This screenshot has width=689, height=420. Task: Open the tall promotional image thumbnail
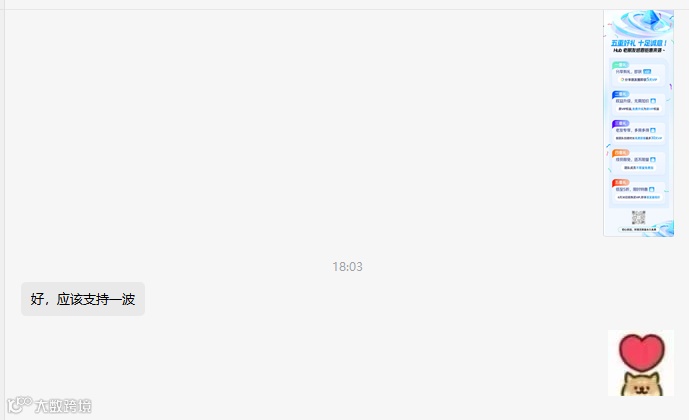coord(638,123)
